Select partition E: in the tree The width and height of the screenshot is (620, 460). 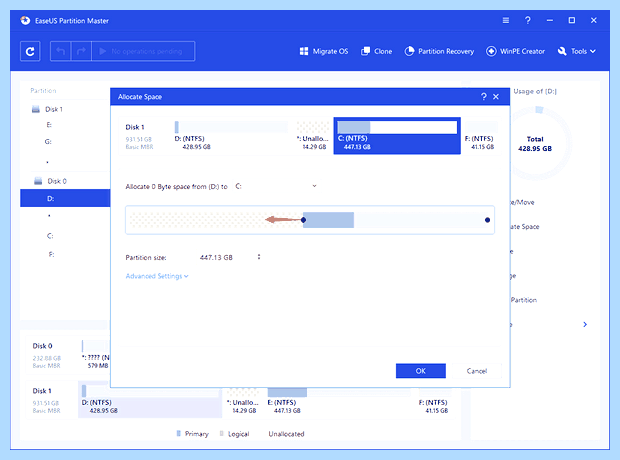tap(49, 125)
